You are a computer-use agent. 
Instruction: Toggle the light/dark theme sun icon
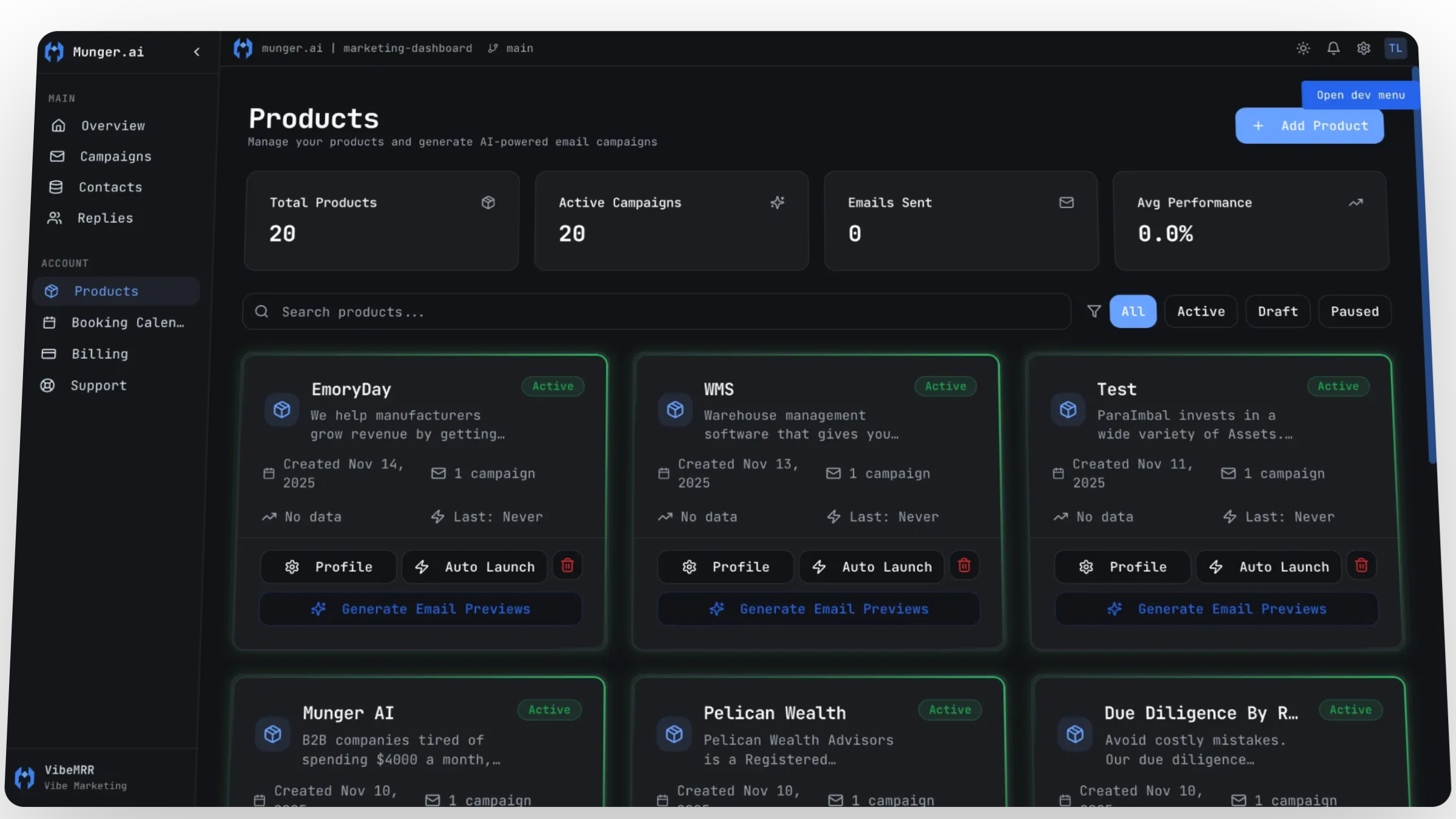pos(1303,49)
